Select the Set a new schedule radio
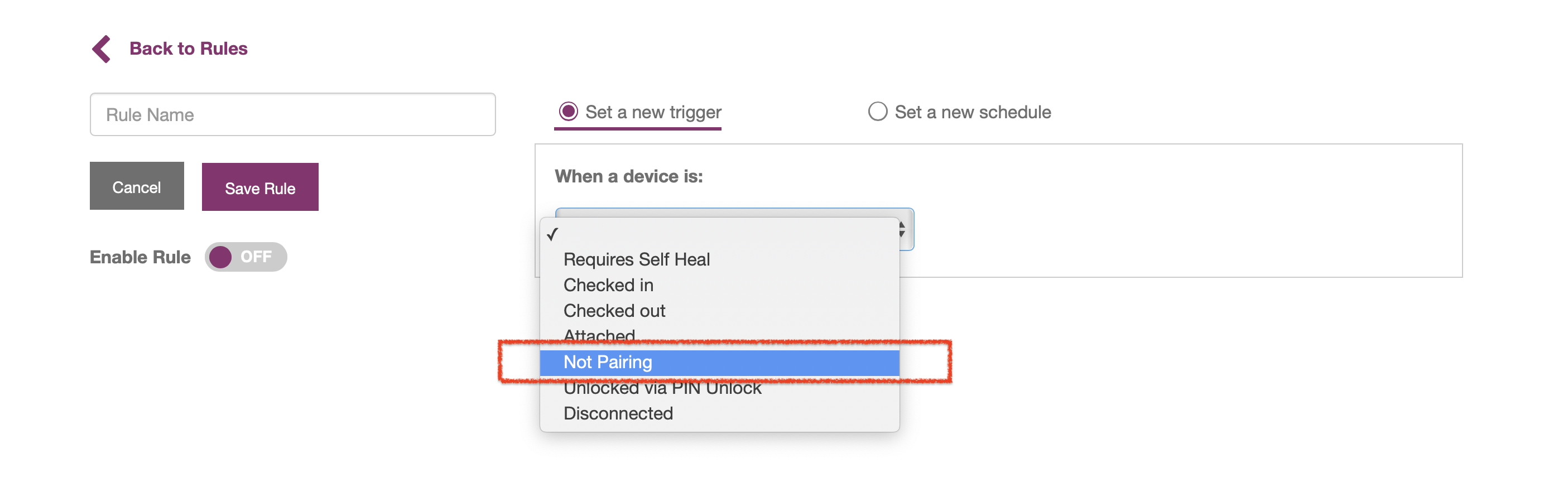Viewport: 1568px width, 482px height. tap(877, 112)
